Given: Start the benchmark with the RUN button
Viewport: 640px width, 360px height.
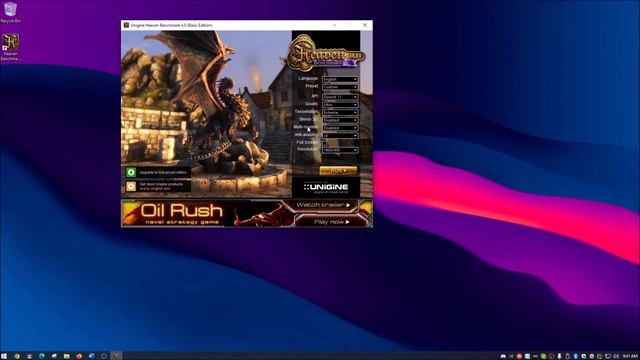Looking at the screenshot, I should pyautogui.click(x=338, y=171).
